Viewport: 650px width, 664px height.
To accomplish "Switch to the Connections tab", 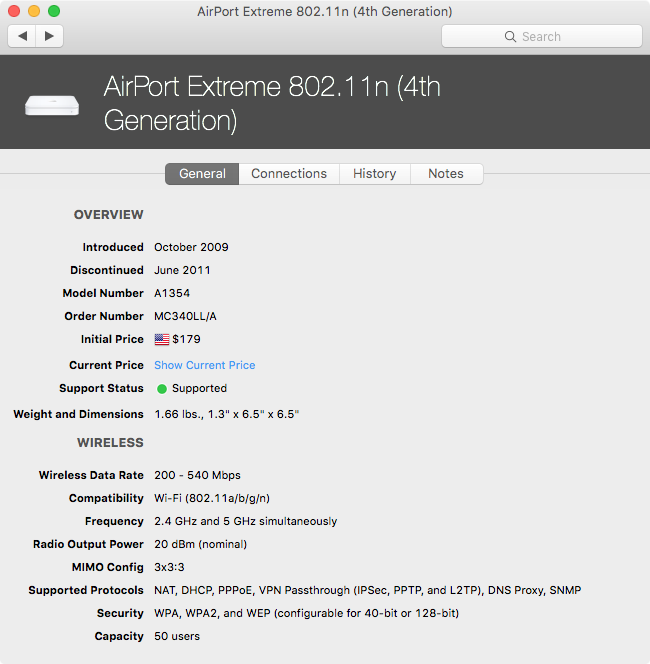I will click(289, 173).
